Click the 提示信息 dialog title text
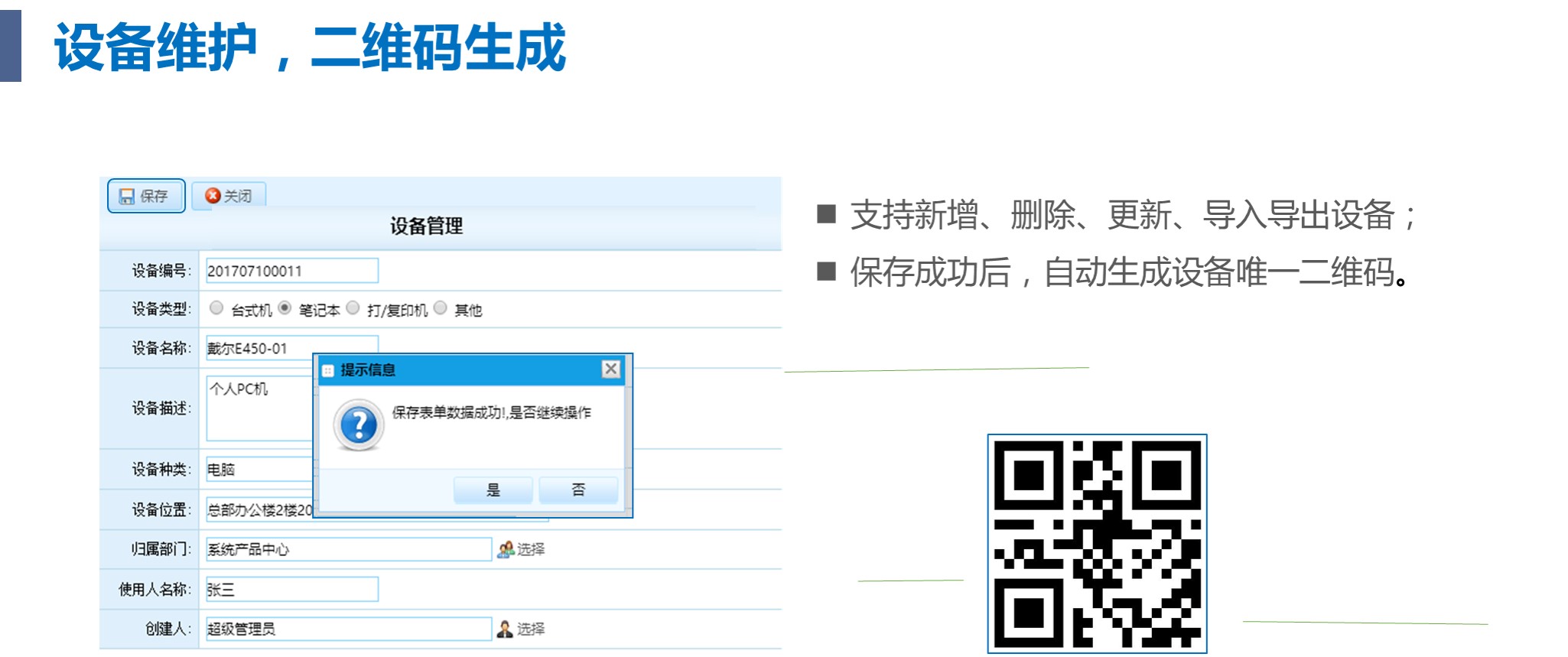 coord(368,370)
